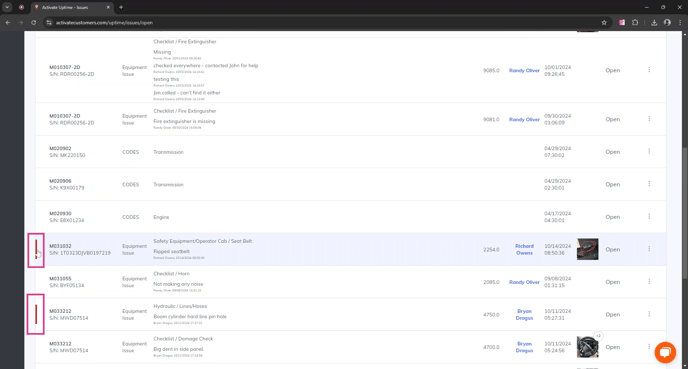Open a new browser tab
Screen dimensions: 688x369
tap(121, 7)
